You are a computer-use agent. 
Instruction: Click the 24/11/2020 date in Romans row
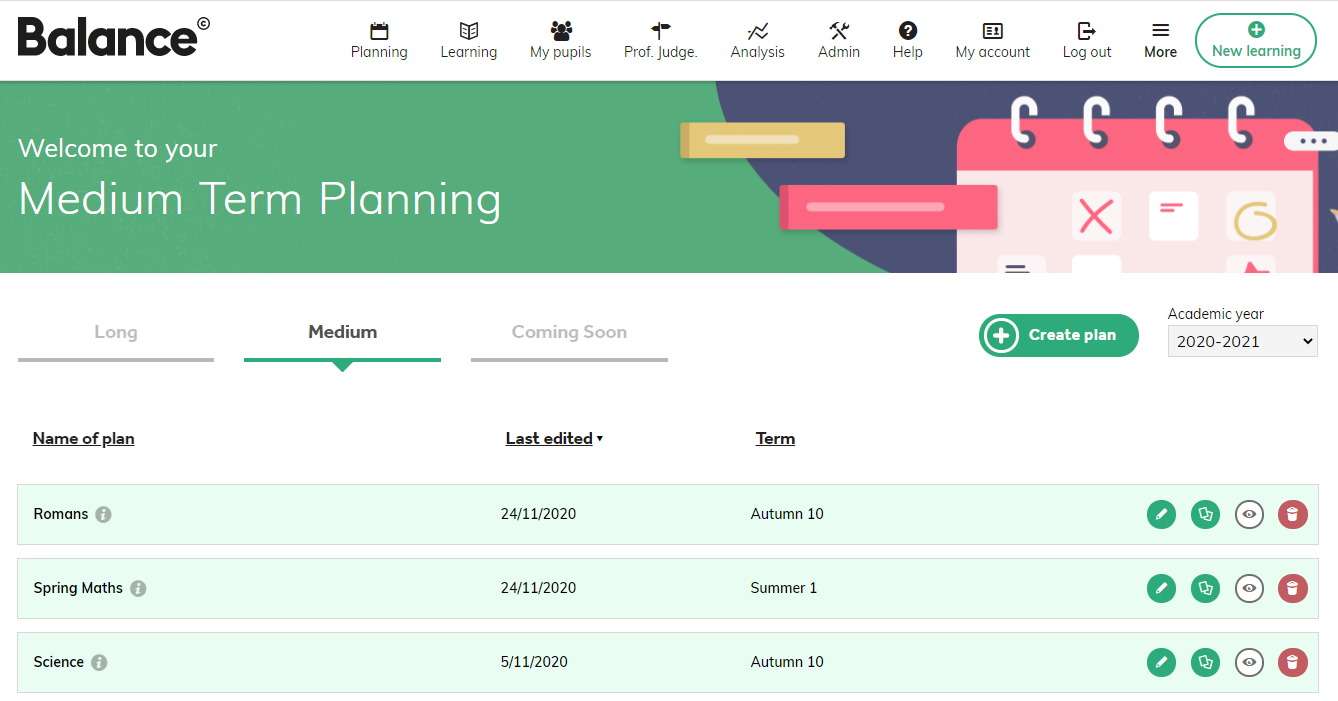coord(538,514)
